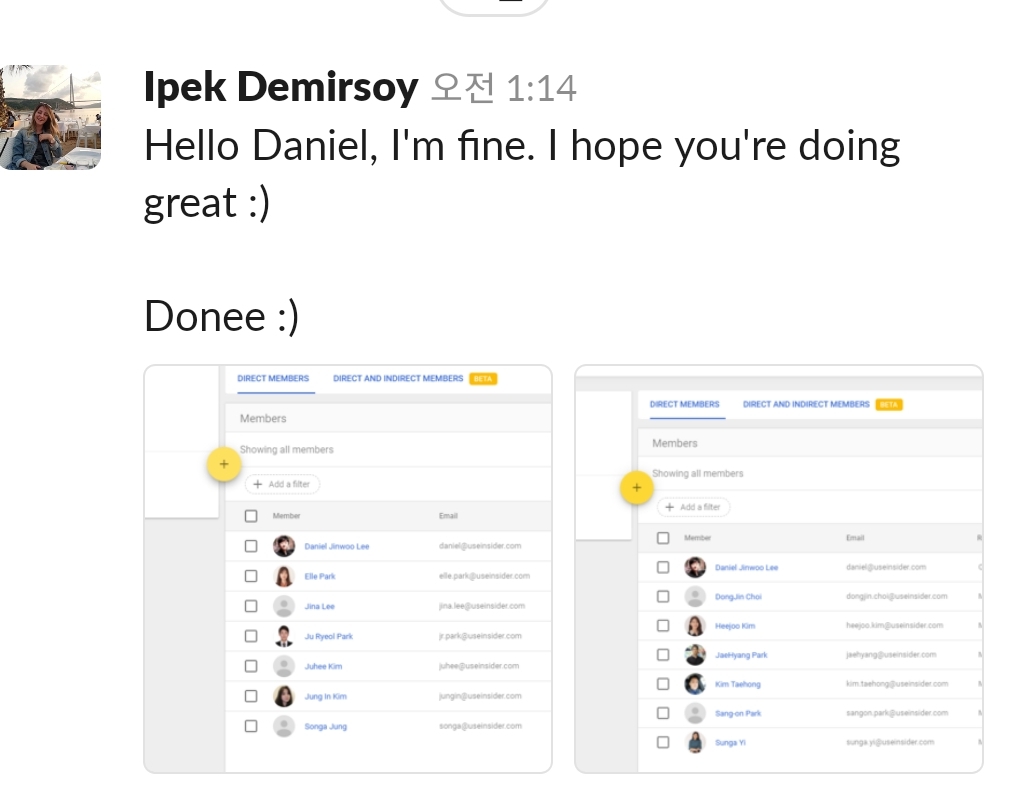Open Direct and Indirect Members tab in right screenshot
1030x797 pixels.
806,404
